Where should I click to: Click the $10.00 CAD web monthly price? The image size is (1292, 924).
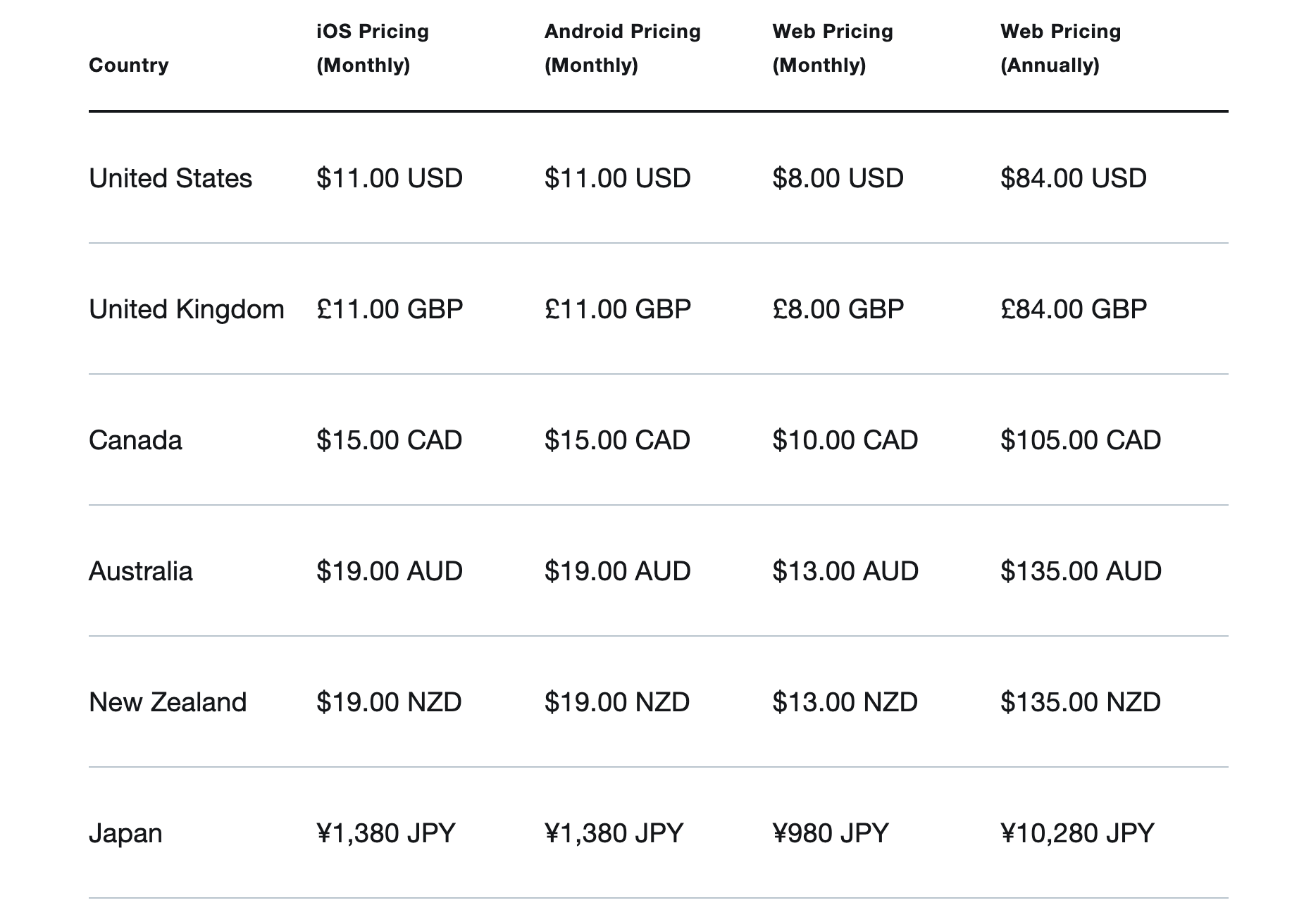pos(845,440)
